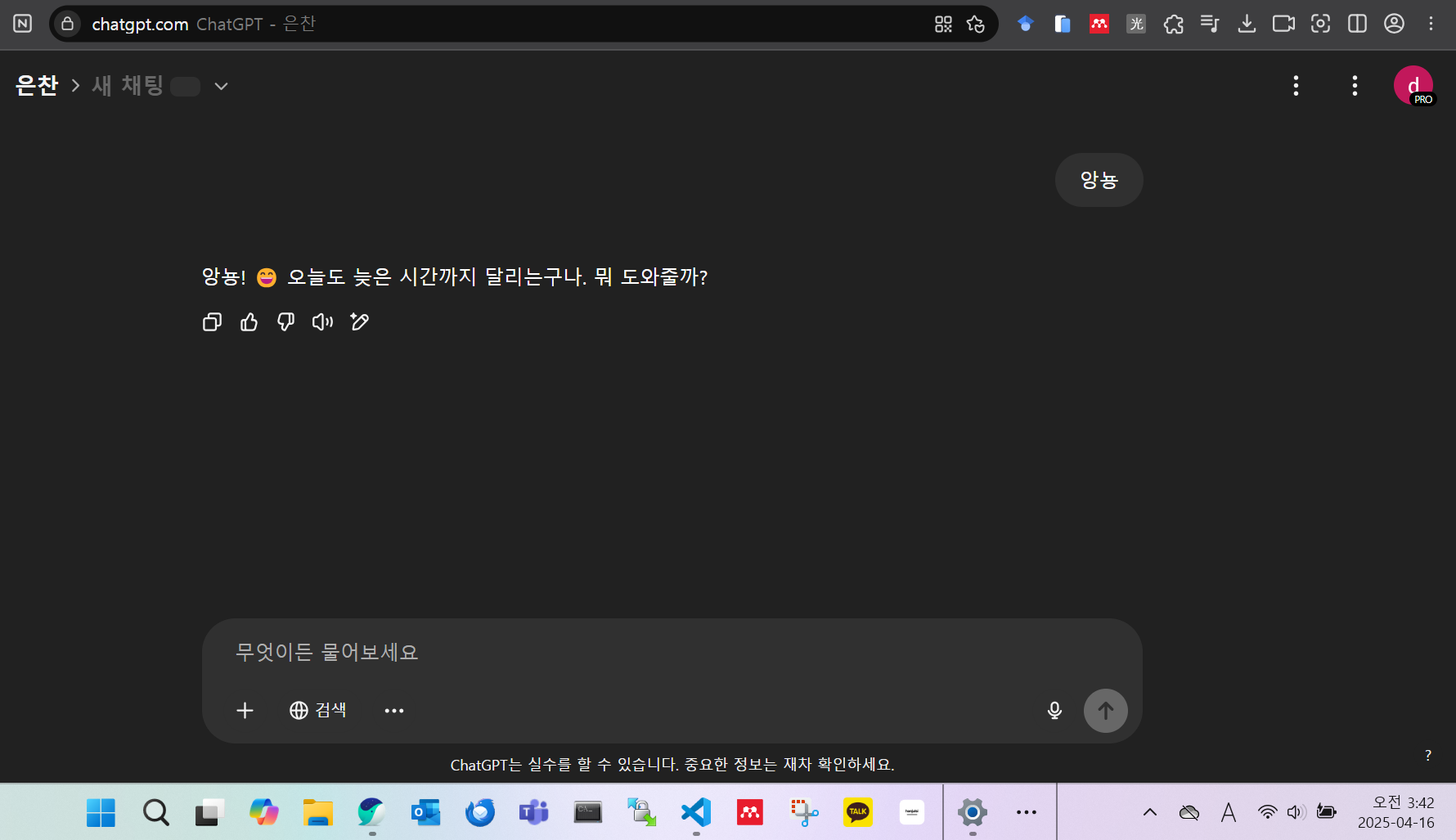Open Task View on the taskbar
Viewport: 1456px width, 840px height.
coord(209,812)
